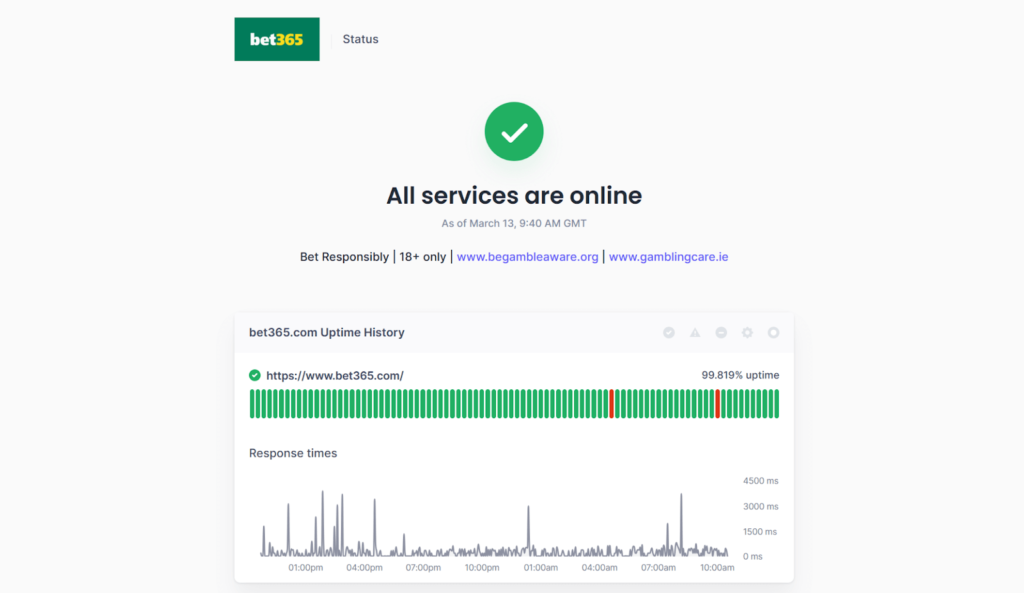Click the operational checkmark legend icon

click(669, 332)
